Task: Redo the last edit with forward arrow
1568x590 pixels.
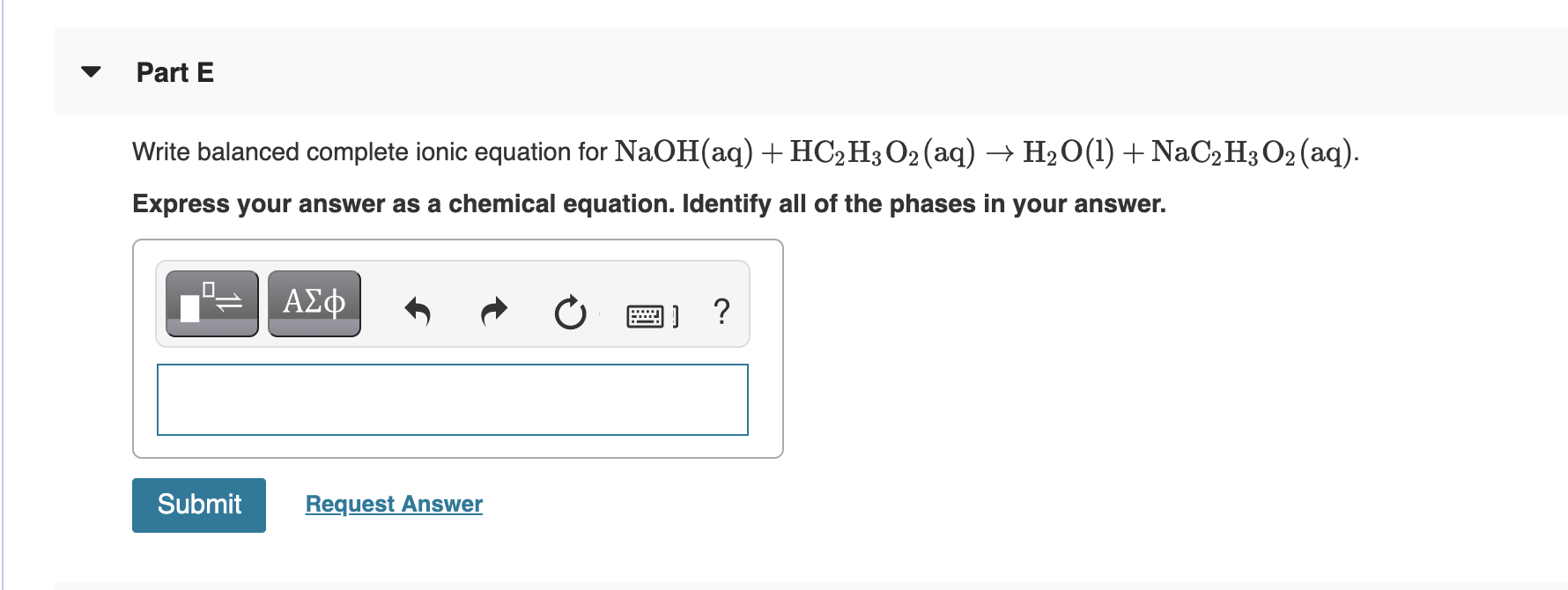Action: [493, 310]
